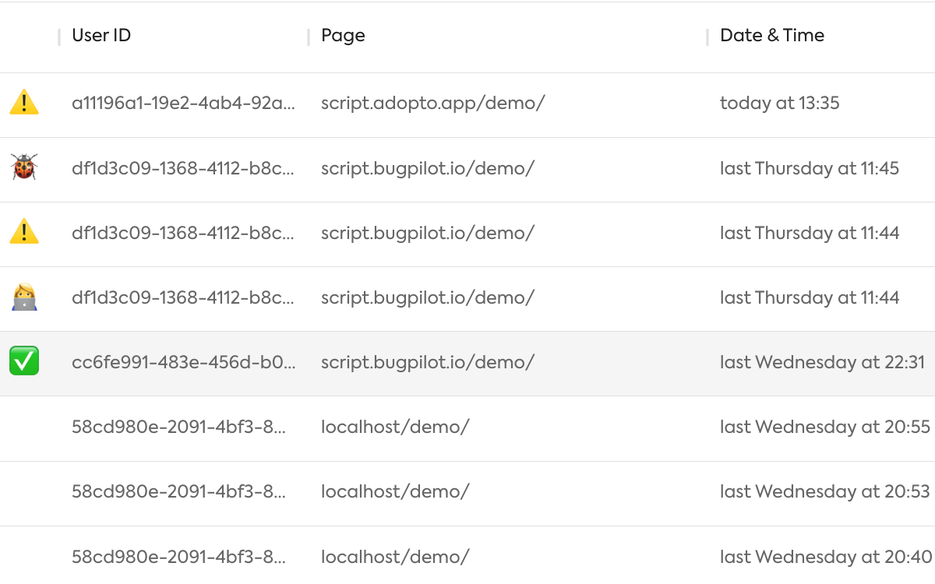Sort by the Date & Time column
Screen dimensions: 935x584
(x=772, y=35)
